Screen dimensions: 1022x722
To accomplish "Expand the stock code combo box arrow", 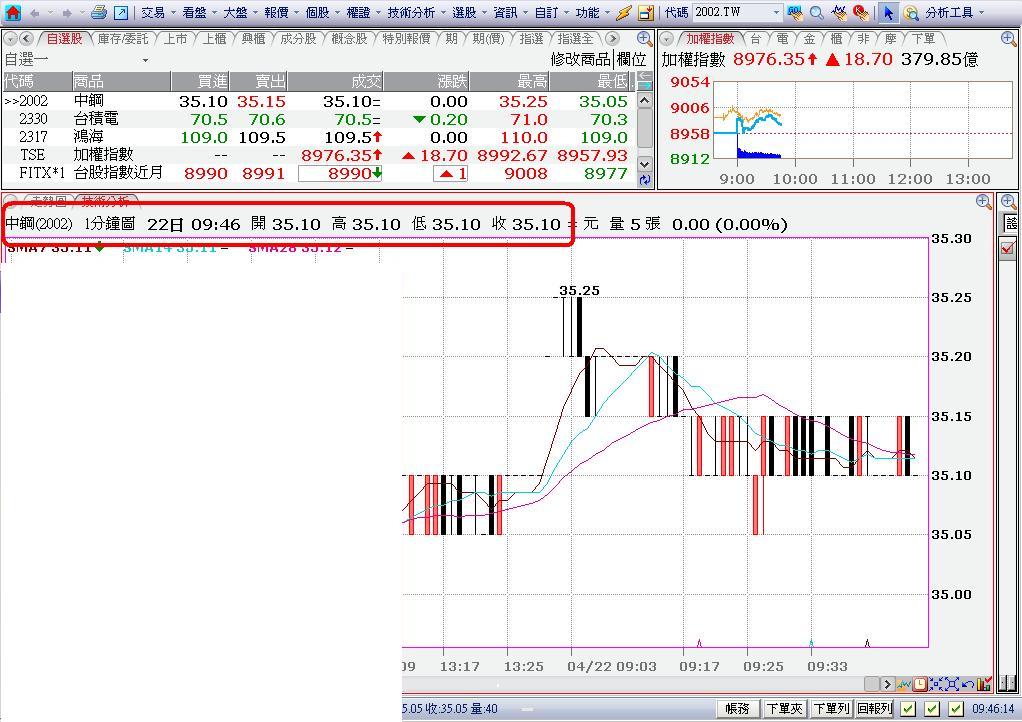I will pos(776,12).
